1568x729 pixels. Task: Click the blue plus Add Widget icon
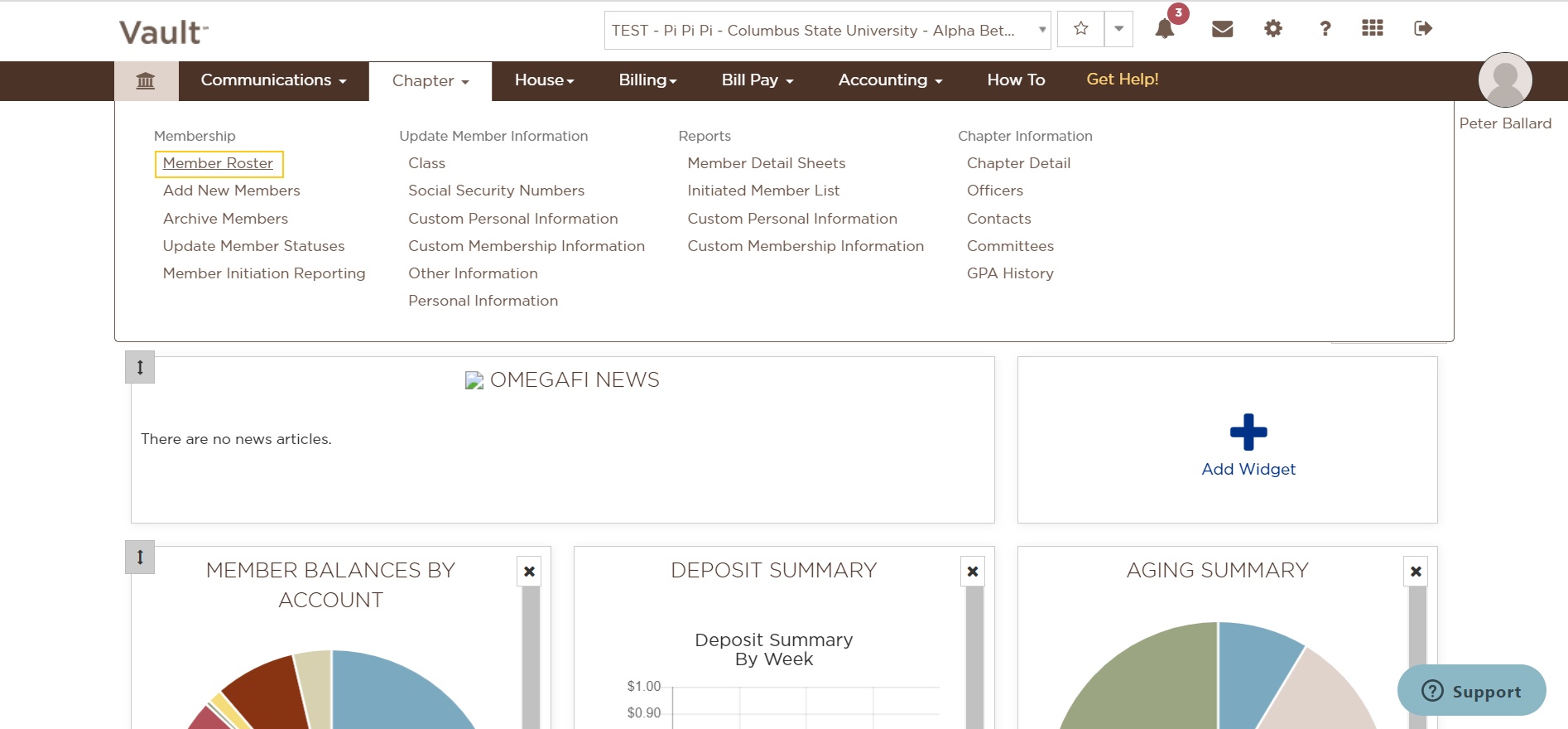coord(1248,432)
